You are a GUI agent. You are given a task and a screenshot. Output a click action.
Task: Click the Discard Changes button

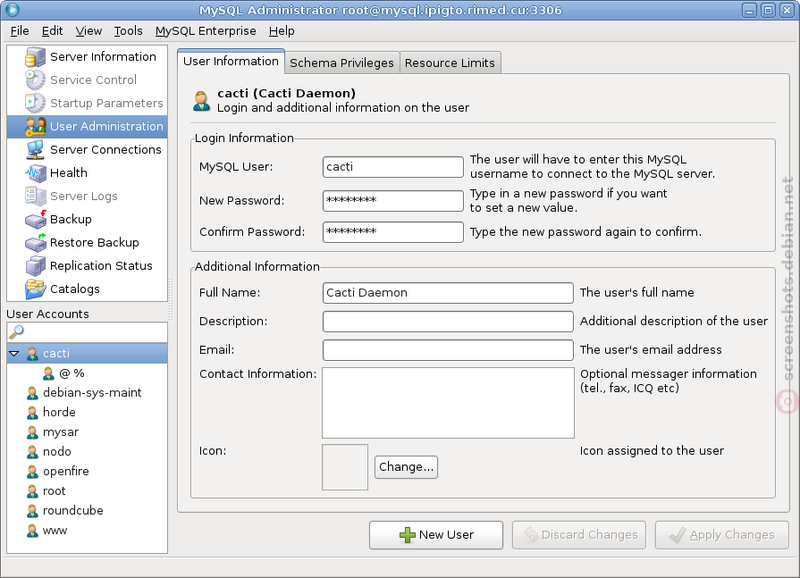click(x=579, y=535)
